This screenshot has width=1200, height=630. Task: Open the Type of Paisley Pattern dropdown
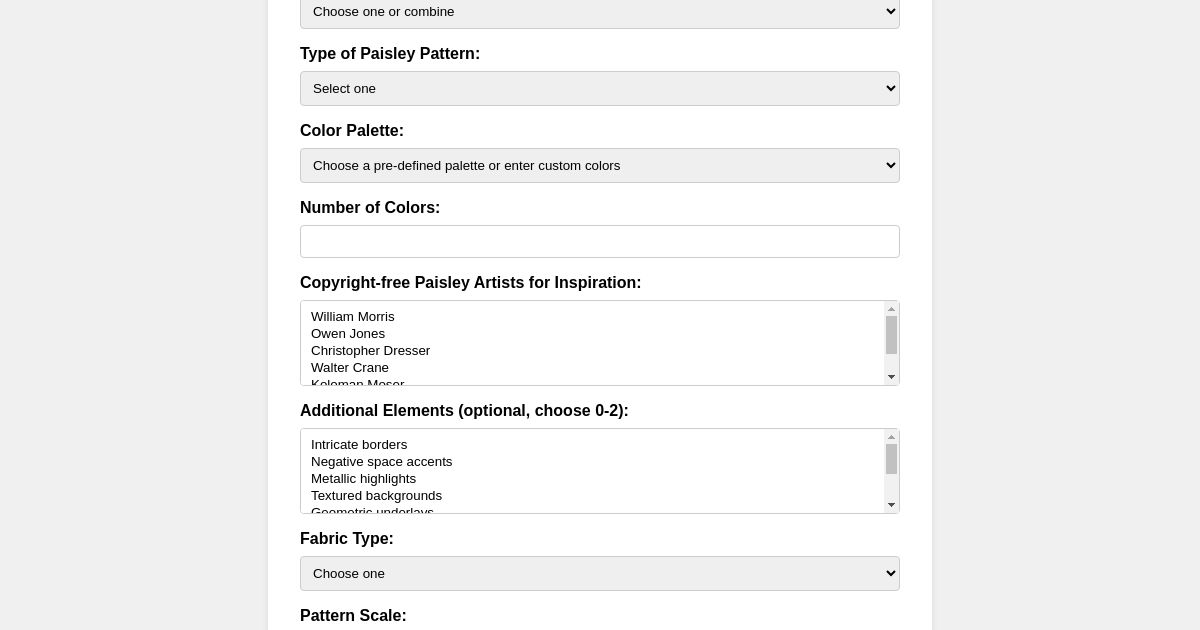(x=600, y=88)
